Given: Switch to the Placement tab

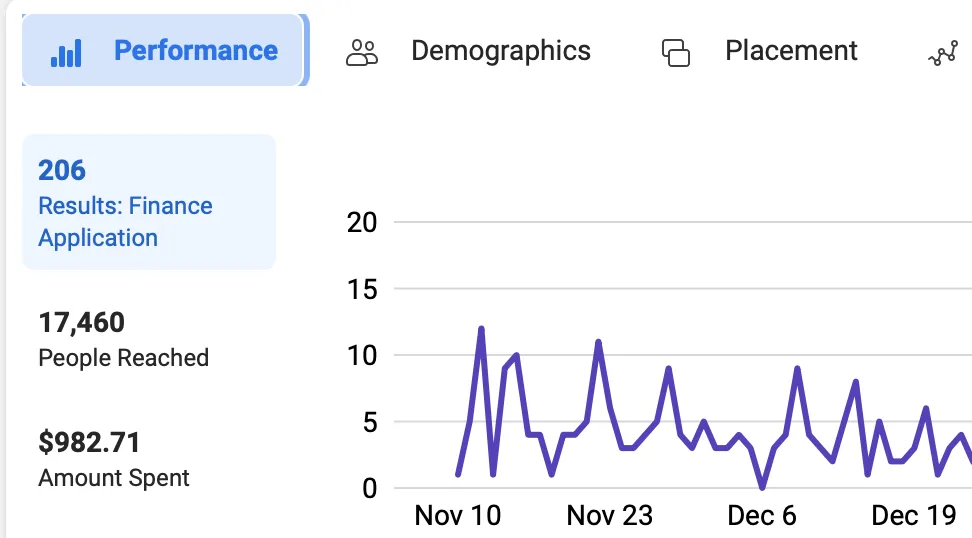Looking at the screenshot, I should tap(760, 51).
